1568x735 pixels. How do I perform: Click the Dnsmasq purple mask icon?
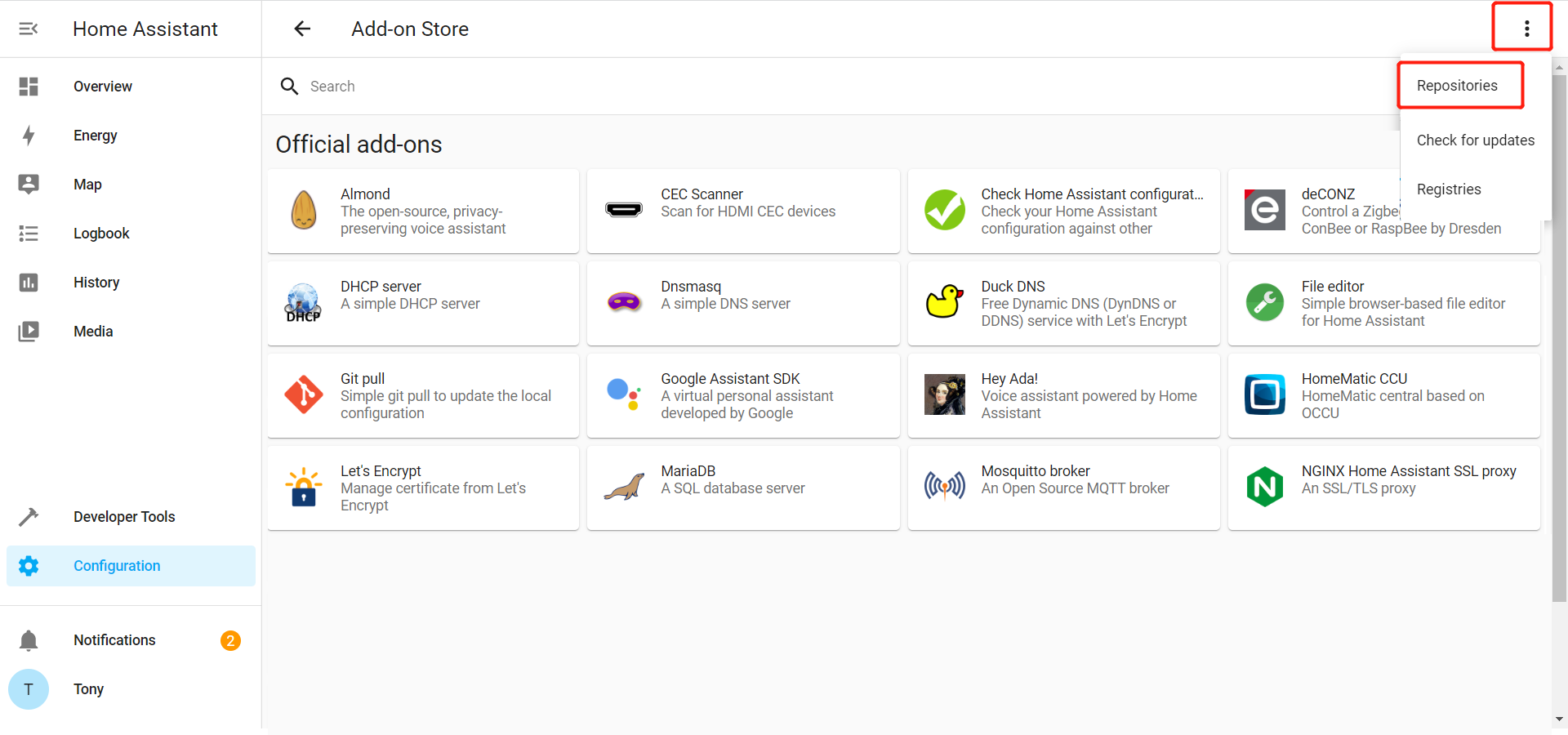(624, 302)
